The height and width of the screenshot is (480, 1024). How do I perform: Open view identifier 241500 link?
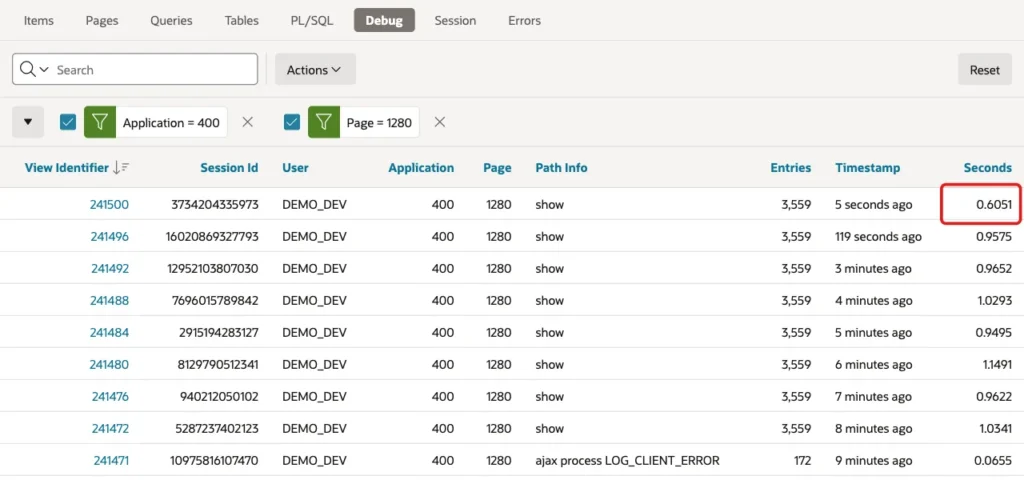(x=109, y=204)
